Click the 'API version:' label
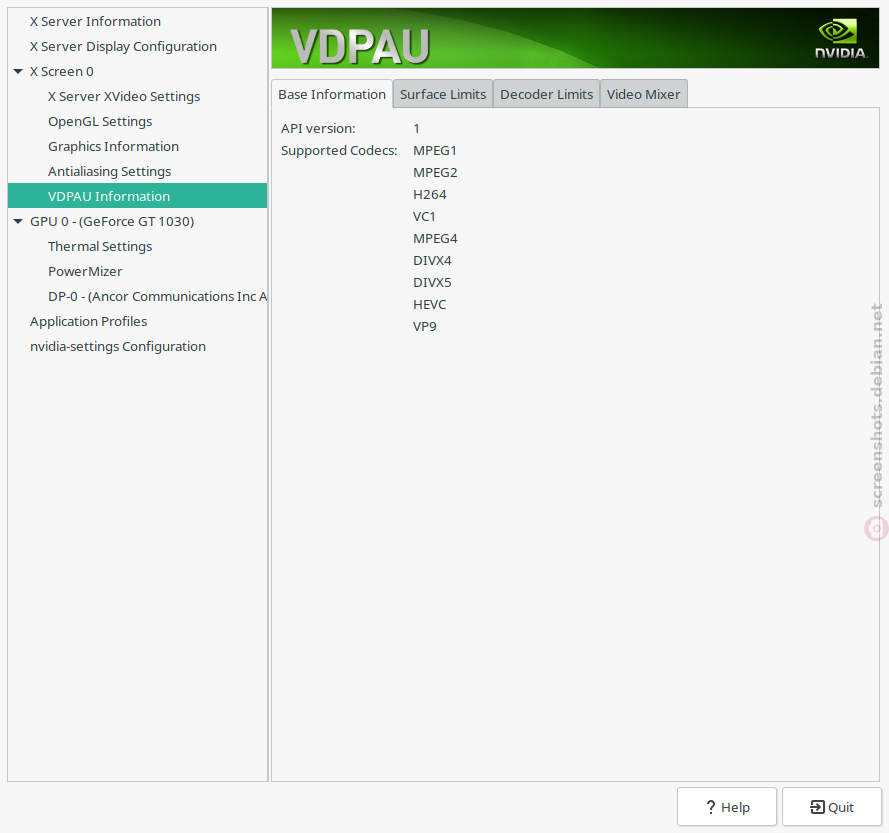Image resolution: width=889 pixels, height=833 pixels. pyautogui.click(x=318, y=129)
